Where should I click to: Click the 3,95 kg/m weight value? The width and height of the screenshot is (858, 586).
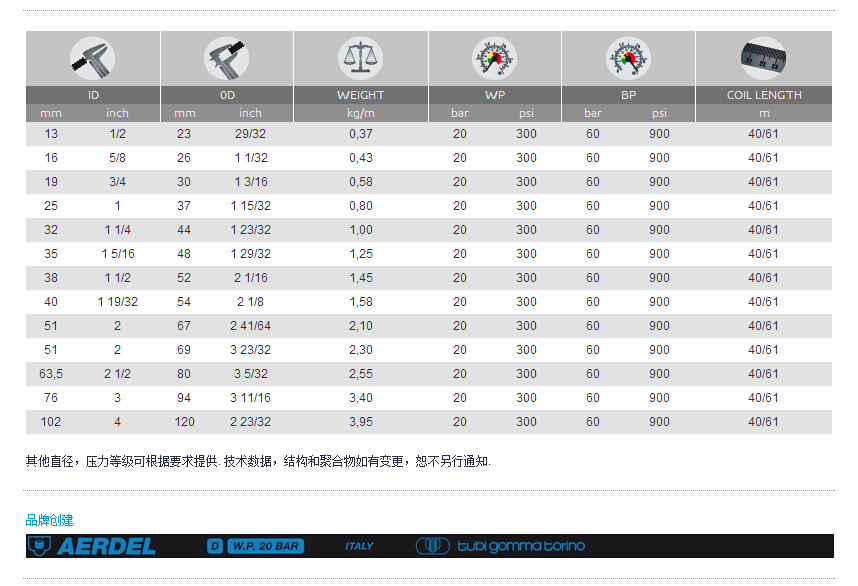pos(360,422)
